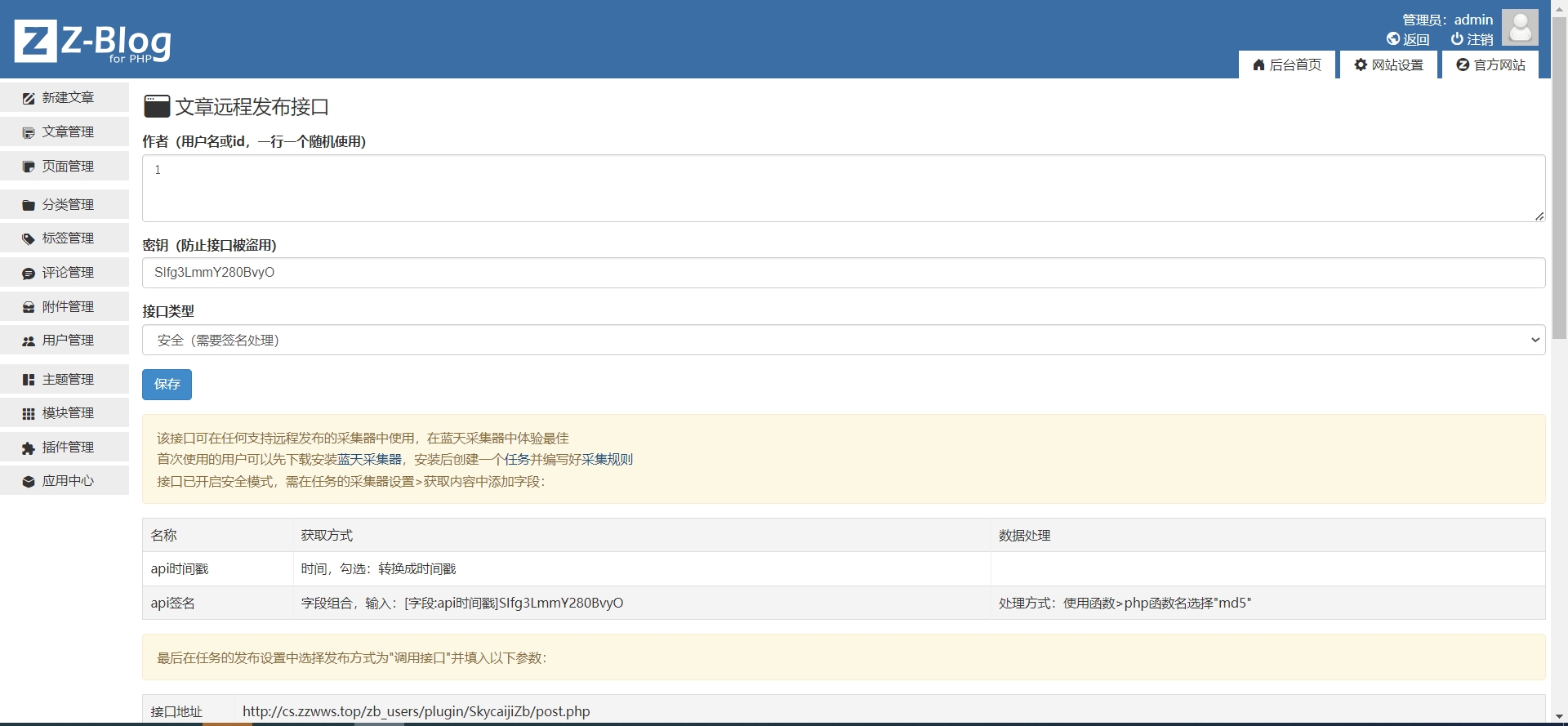Screen dimensions: 1568x726
Task: Click the Z-Blog logo icon
Action: (36, 41)
